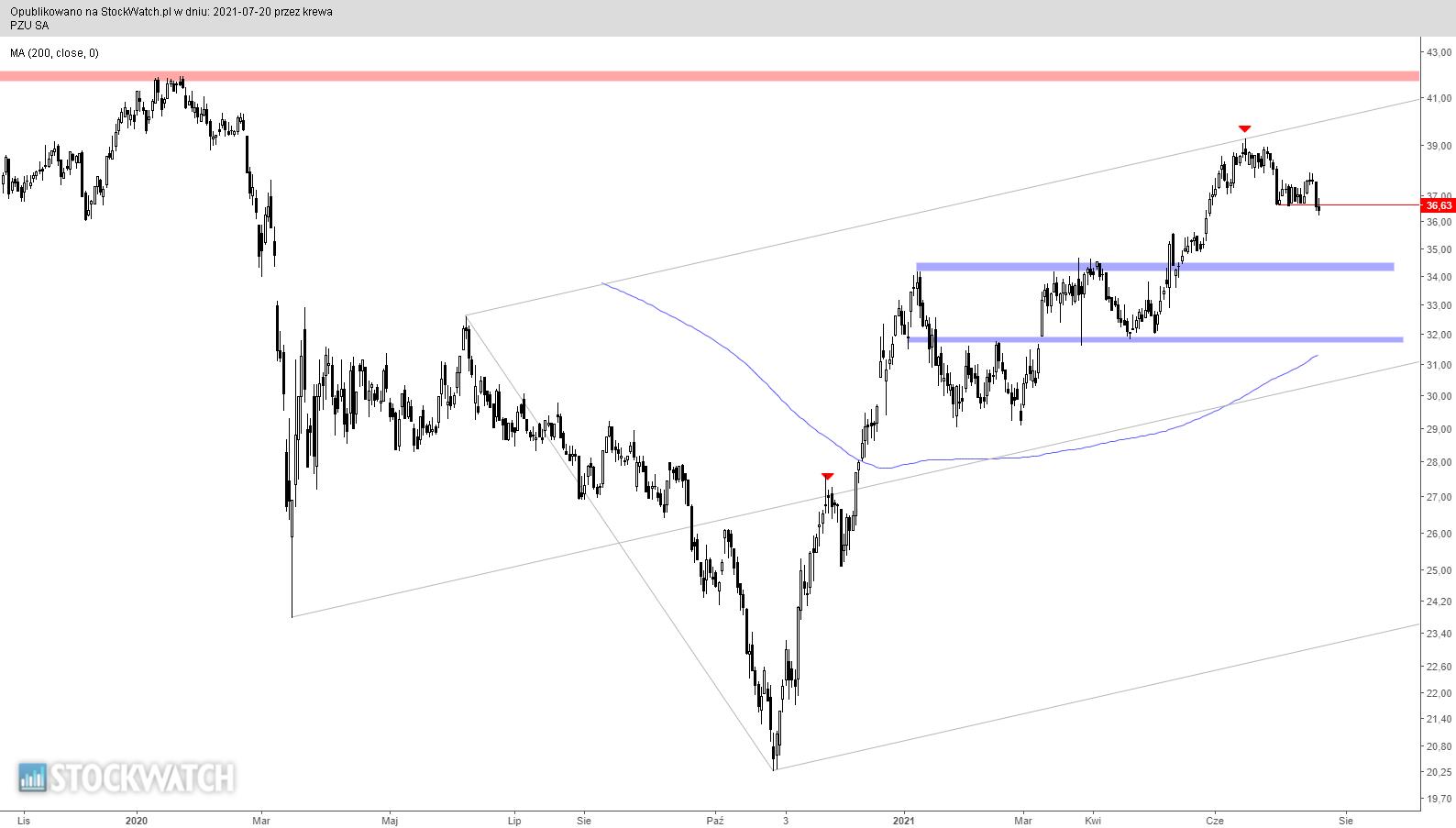The image size is (1456, 828).
Task: Click the Cze label on the time axis
Action: [x=1215, y=821]
